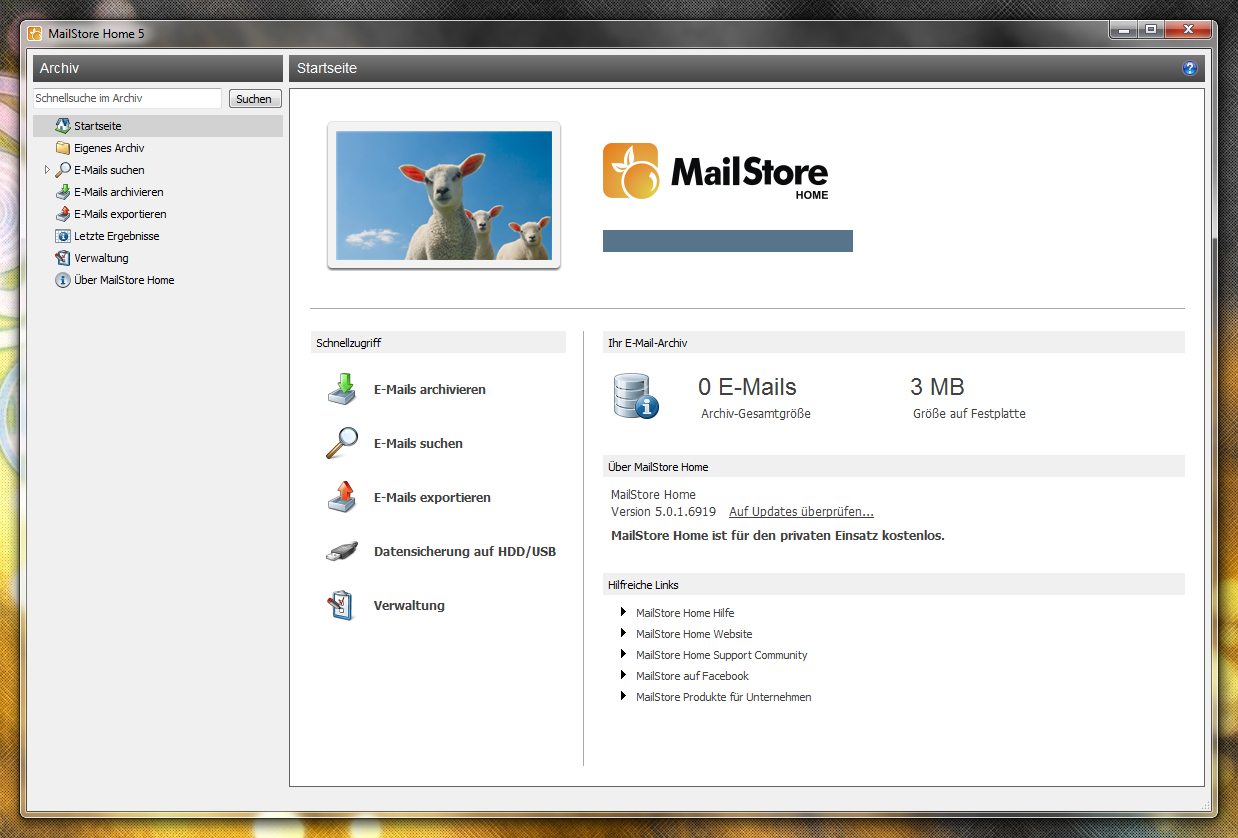Click the database archive info icon
Image resolution: width=1238 pixels, height=838 pixels.
[x=635, y=397]
